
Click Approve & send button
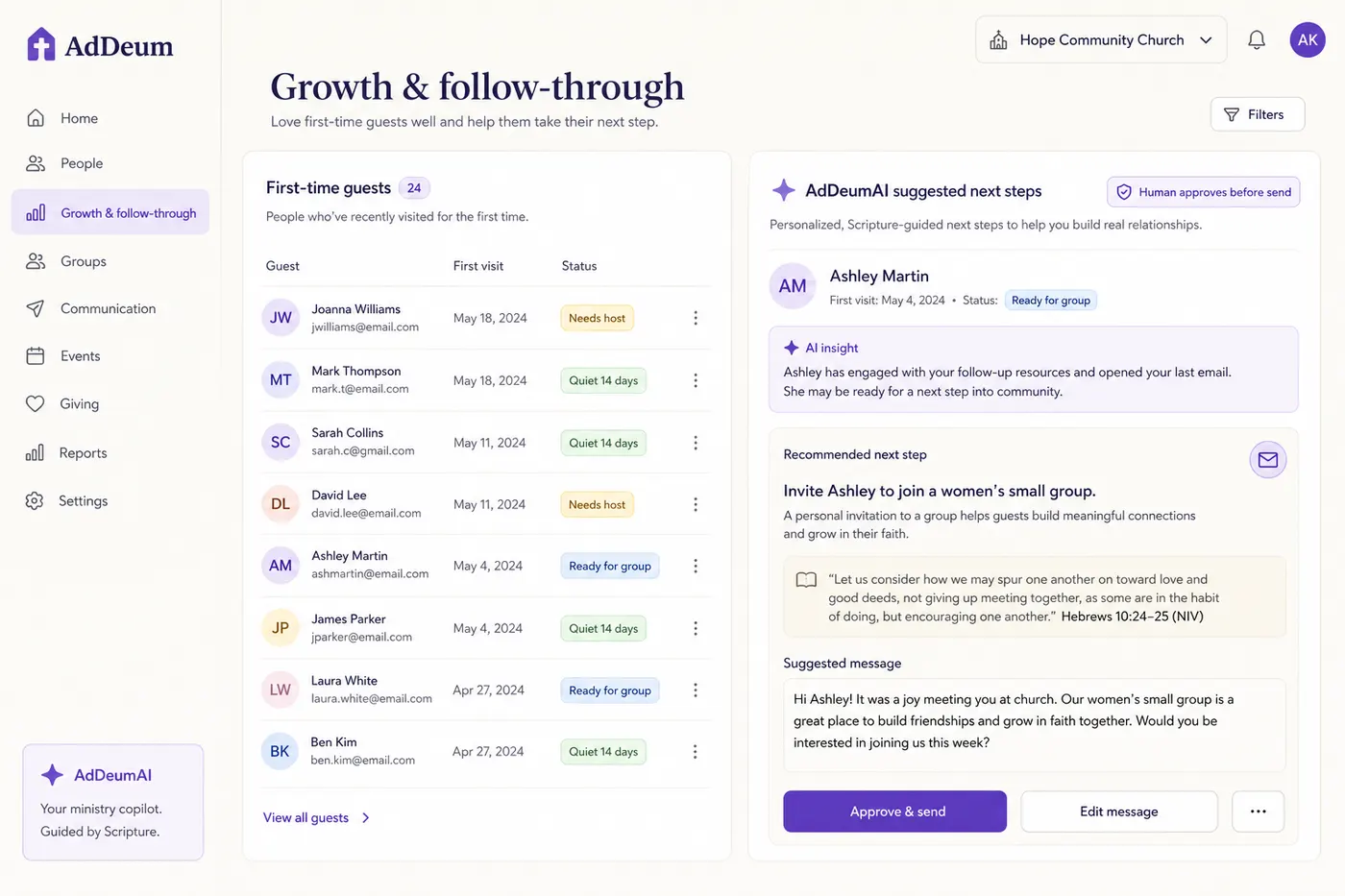click(x=894, y=811)
